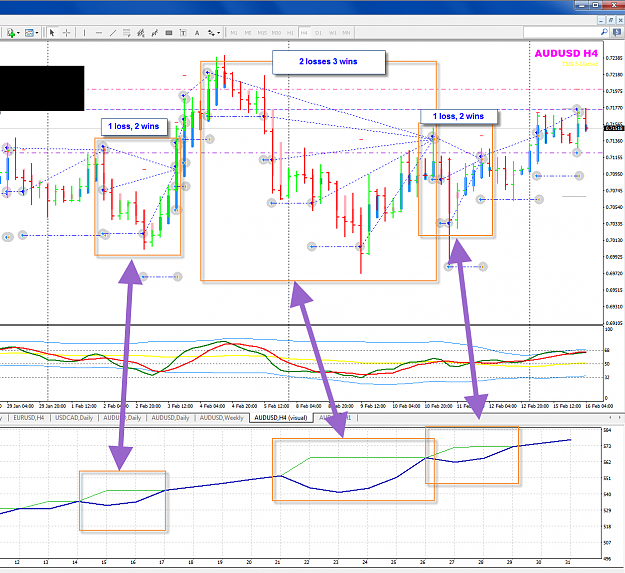Screen dimensions: 625x573
Task: Click the '9 Feb 12:00' time label
Action: coord(373,406)
